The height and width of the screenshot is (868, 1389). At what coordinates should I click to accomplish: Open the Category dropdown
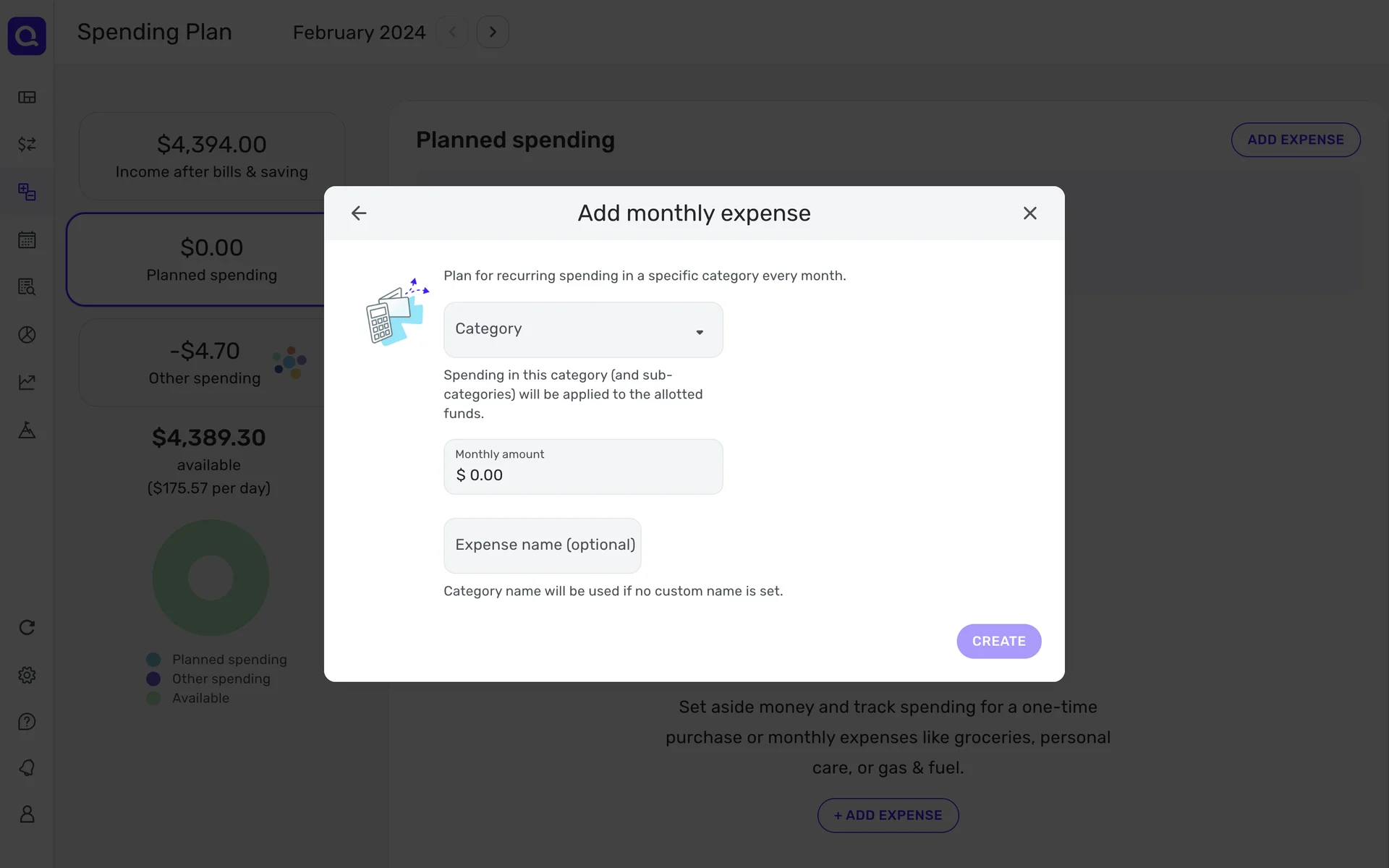tap(582, 330)
